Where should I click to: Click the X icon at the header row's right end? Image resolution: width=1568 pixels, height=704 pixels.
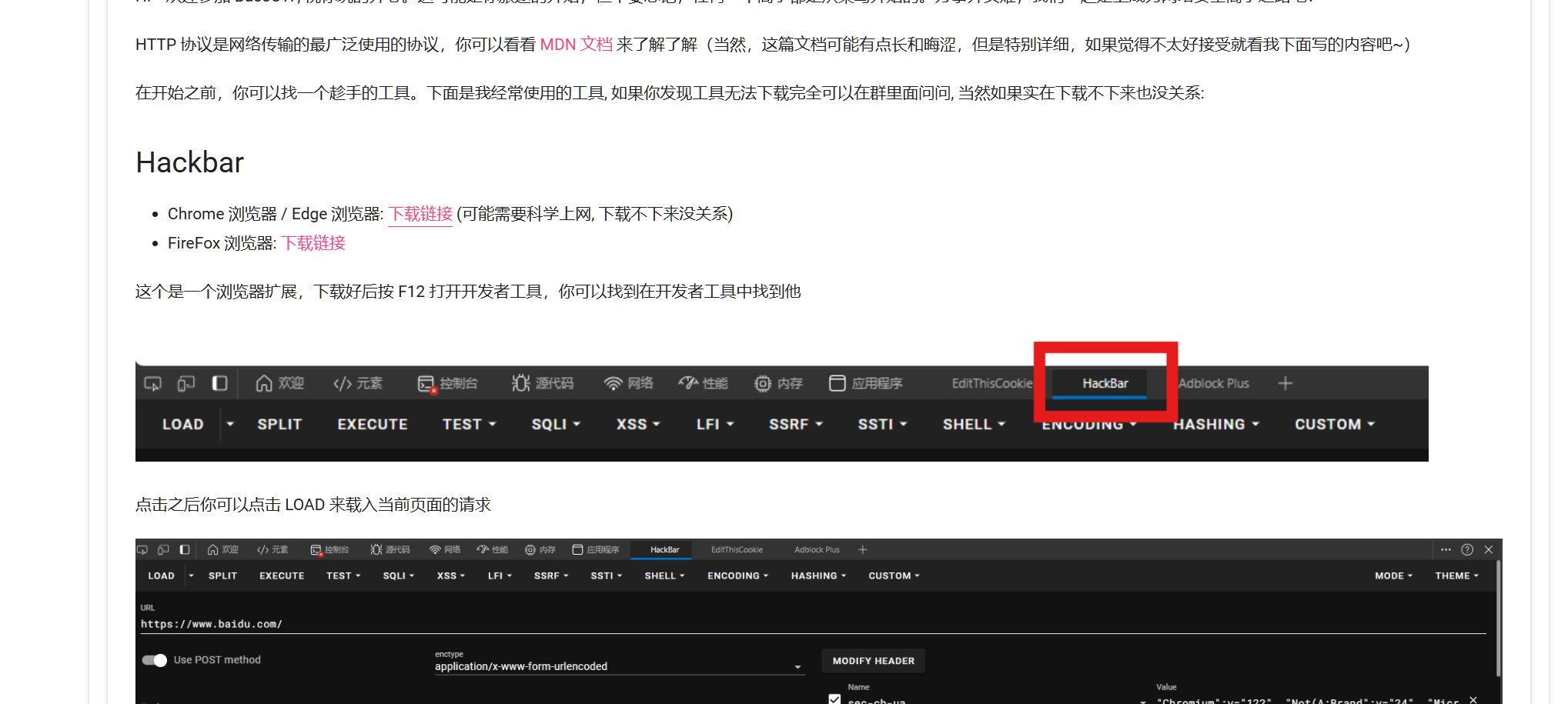(1473, 699)
